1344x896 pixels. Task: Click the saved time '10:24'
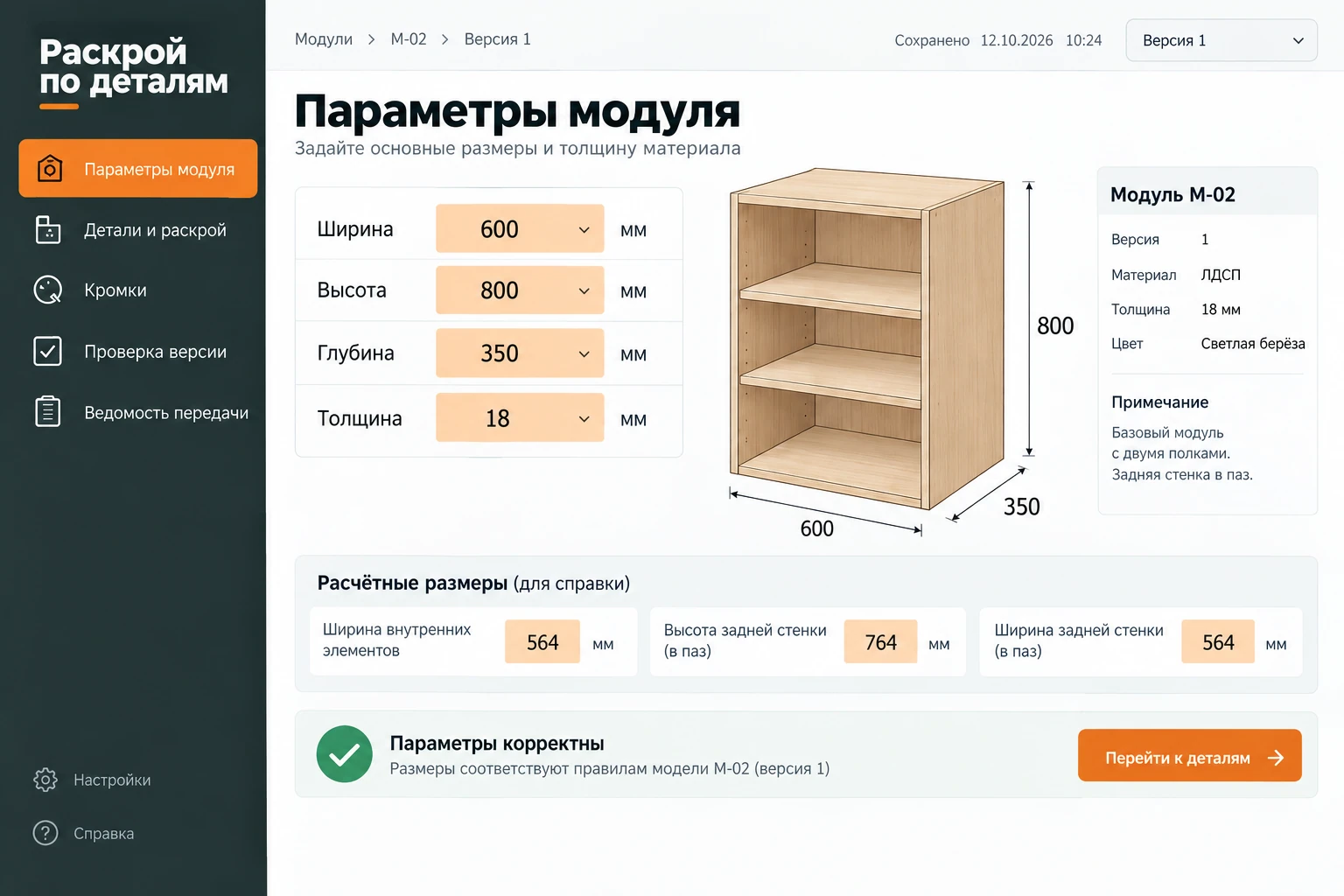tap(1083, 40)
